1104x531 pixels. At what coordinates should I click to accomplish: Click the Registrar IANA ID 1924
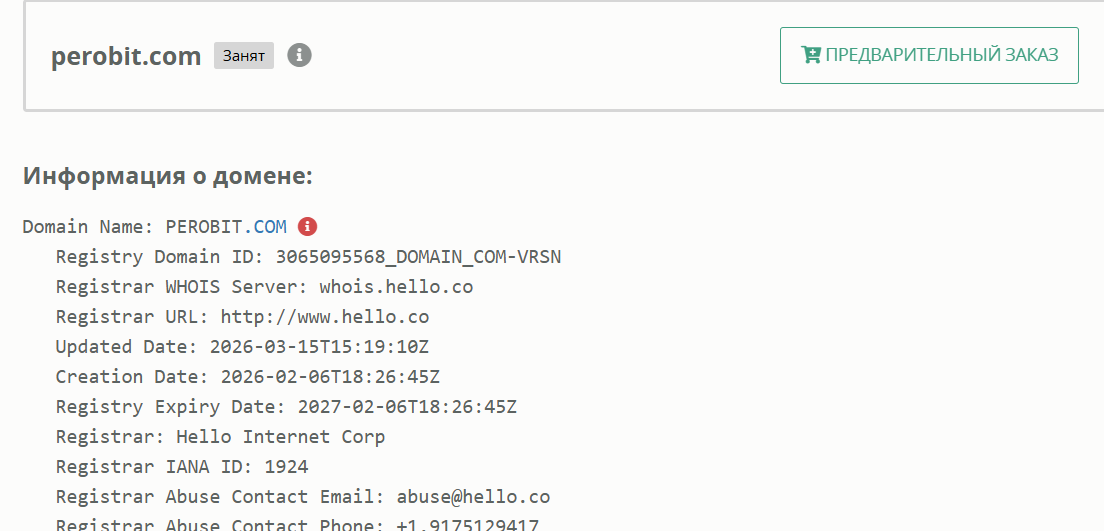pyautogui.click(x=286, y=467)
